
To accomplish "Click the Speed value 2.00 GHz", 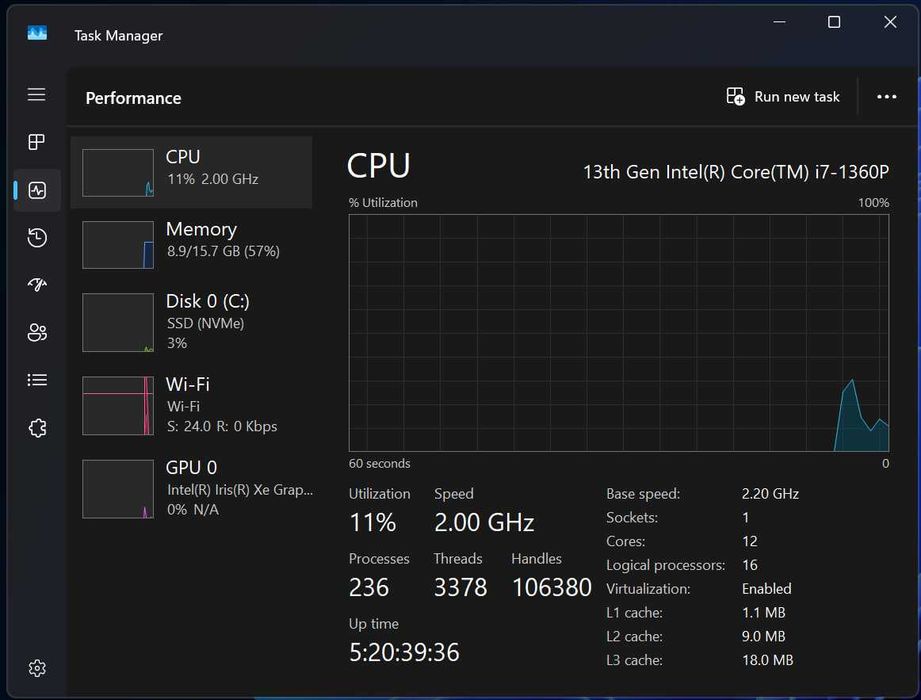I will point(484,522).
